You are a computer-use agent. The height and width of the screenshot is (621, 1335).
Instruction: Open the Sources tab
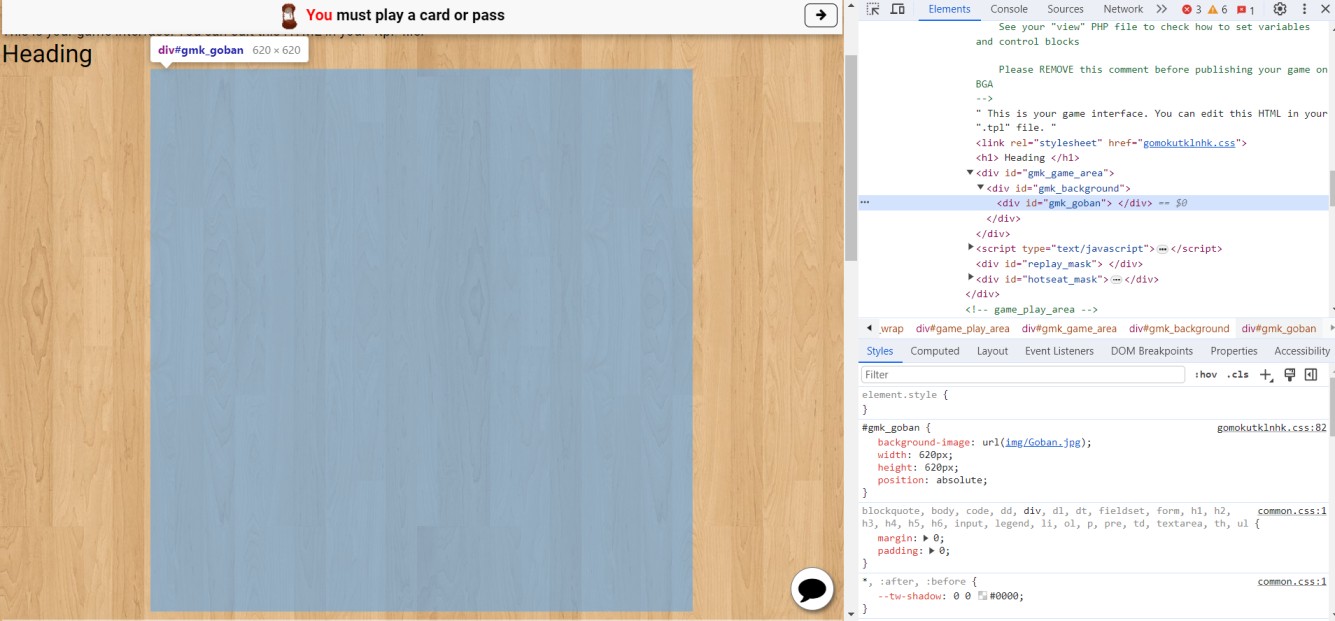1065,9
